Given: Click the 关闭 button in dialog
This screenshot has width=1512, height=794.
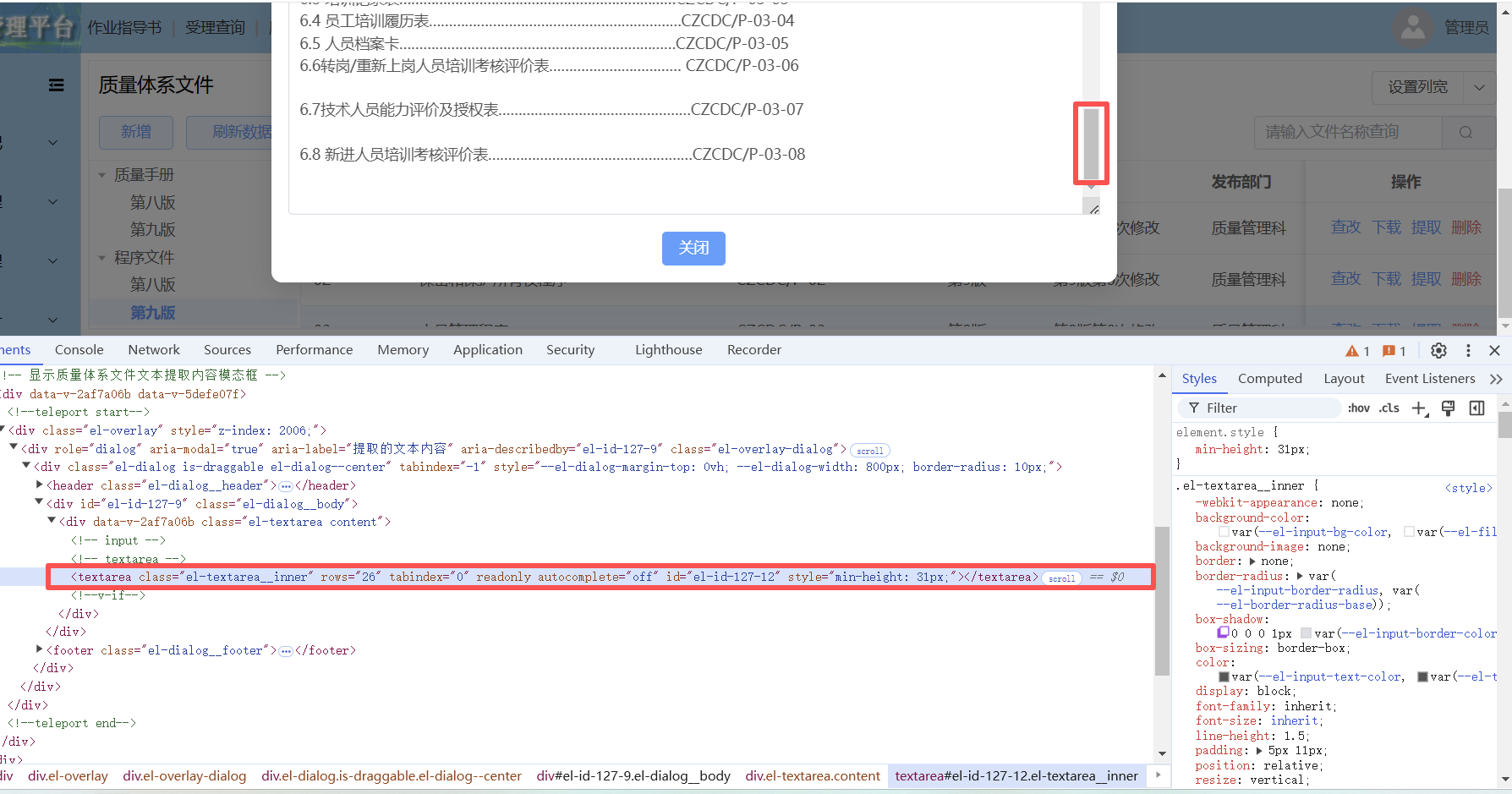Looking at the screenshot, I should tap(693, 248).
